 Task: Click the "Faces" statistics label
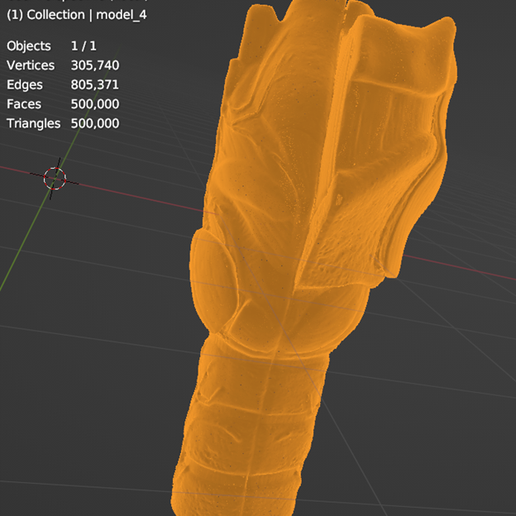24,104
